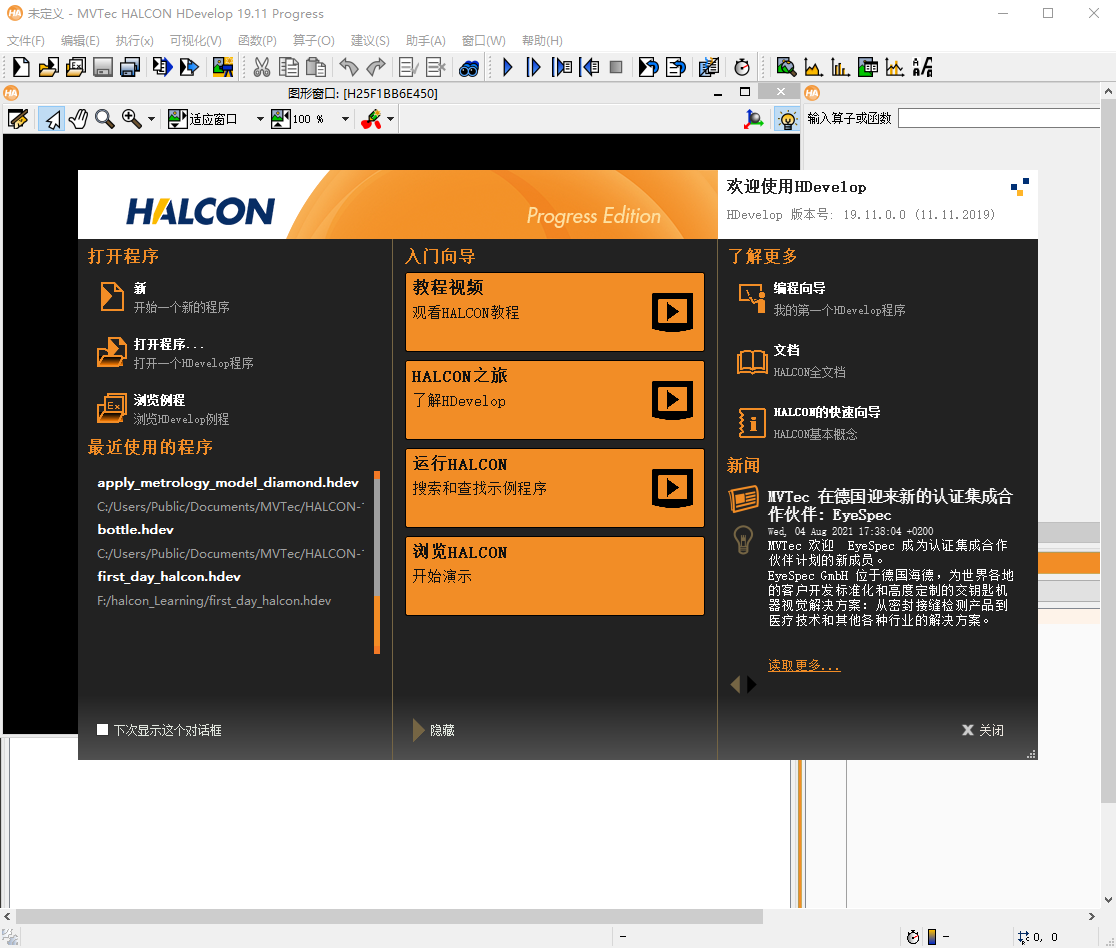Click the feature histogram toolbar icon
Image resolution: width=1116 pixels, height=948 pixels.
click(839, 67)
